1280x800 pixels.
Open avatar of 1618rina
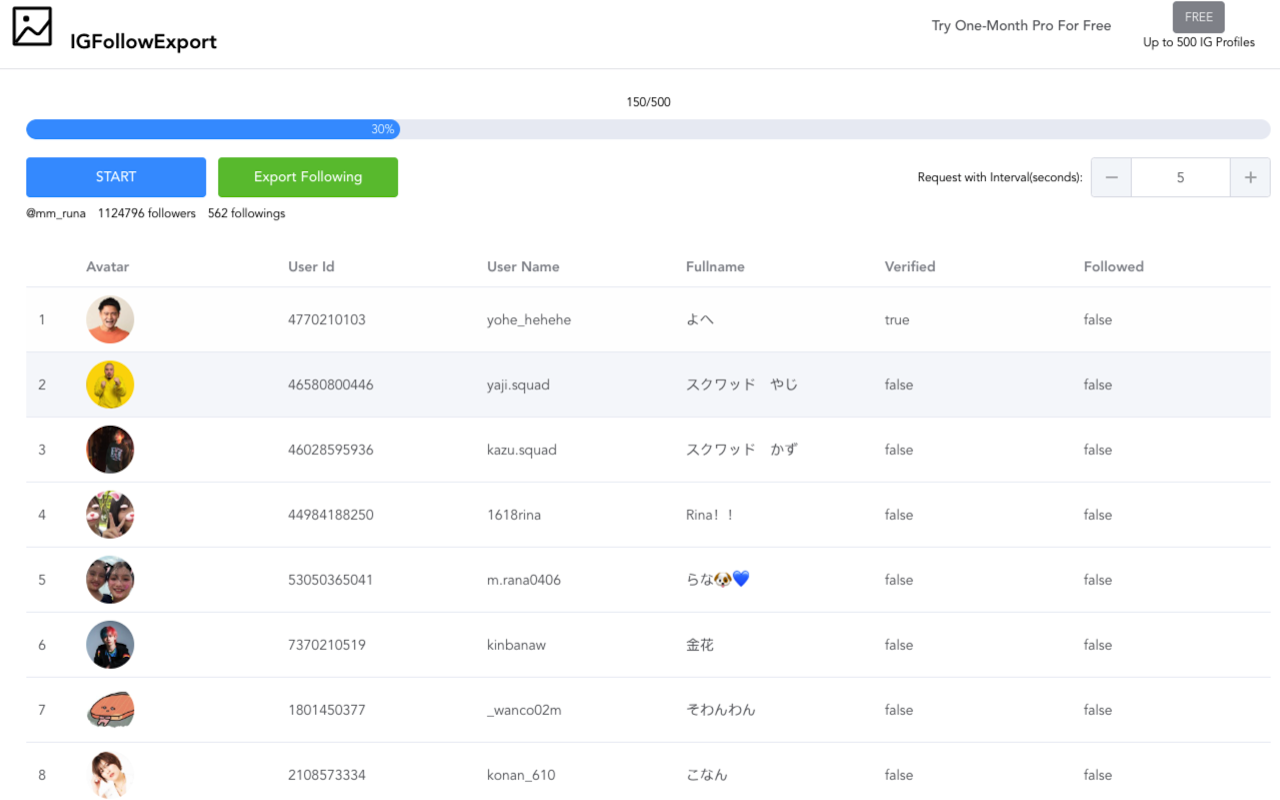coord(110,515)
